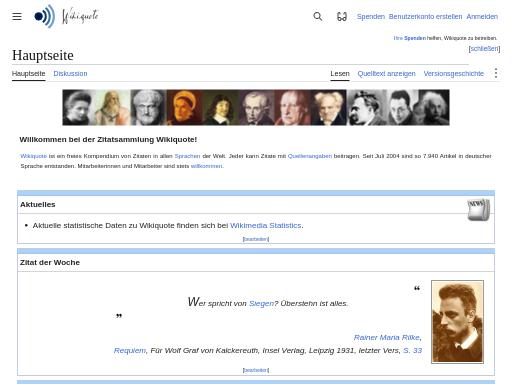This screenshot has width=512, height=384.
Task: Open the Versionsgeschichte tab
Action: [454, 73]
